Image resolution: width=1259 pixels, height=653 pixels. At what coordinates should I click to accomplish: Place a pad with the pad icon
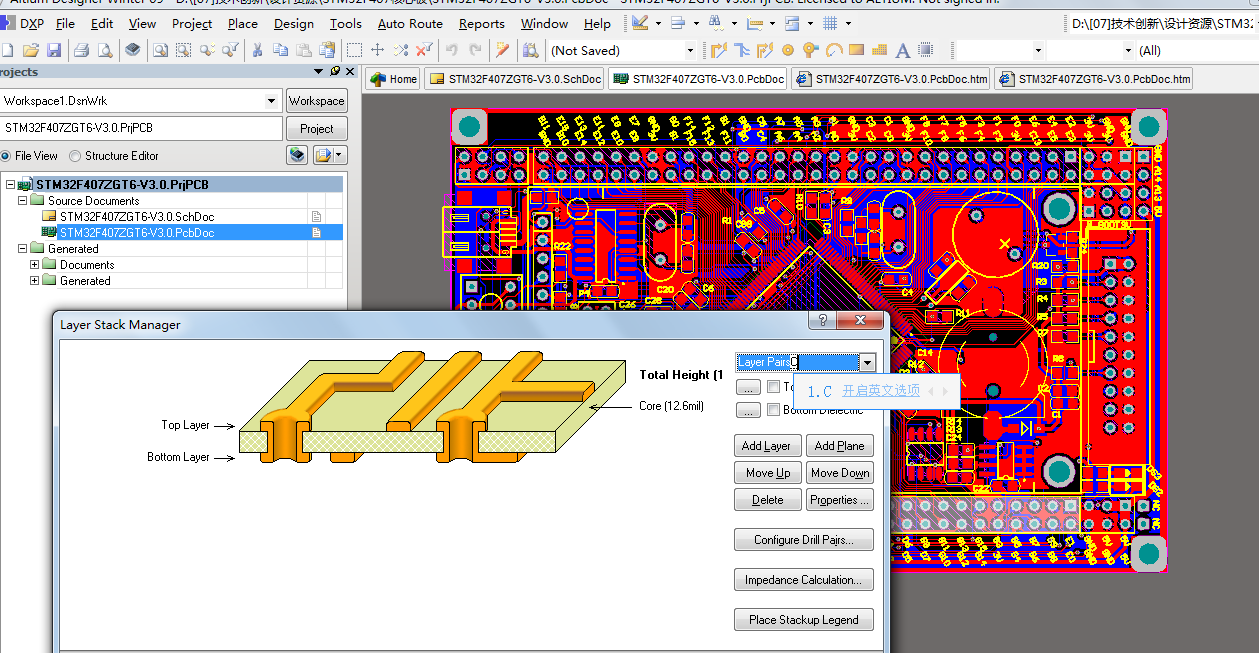(x=788, y=50)
